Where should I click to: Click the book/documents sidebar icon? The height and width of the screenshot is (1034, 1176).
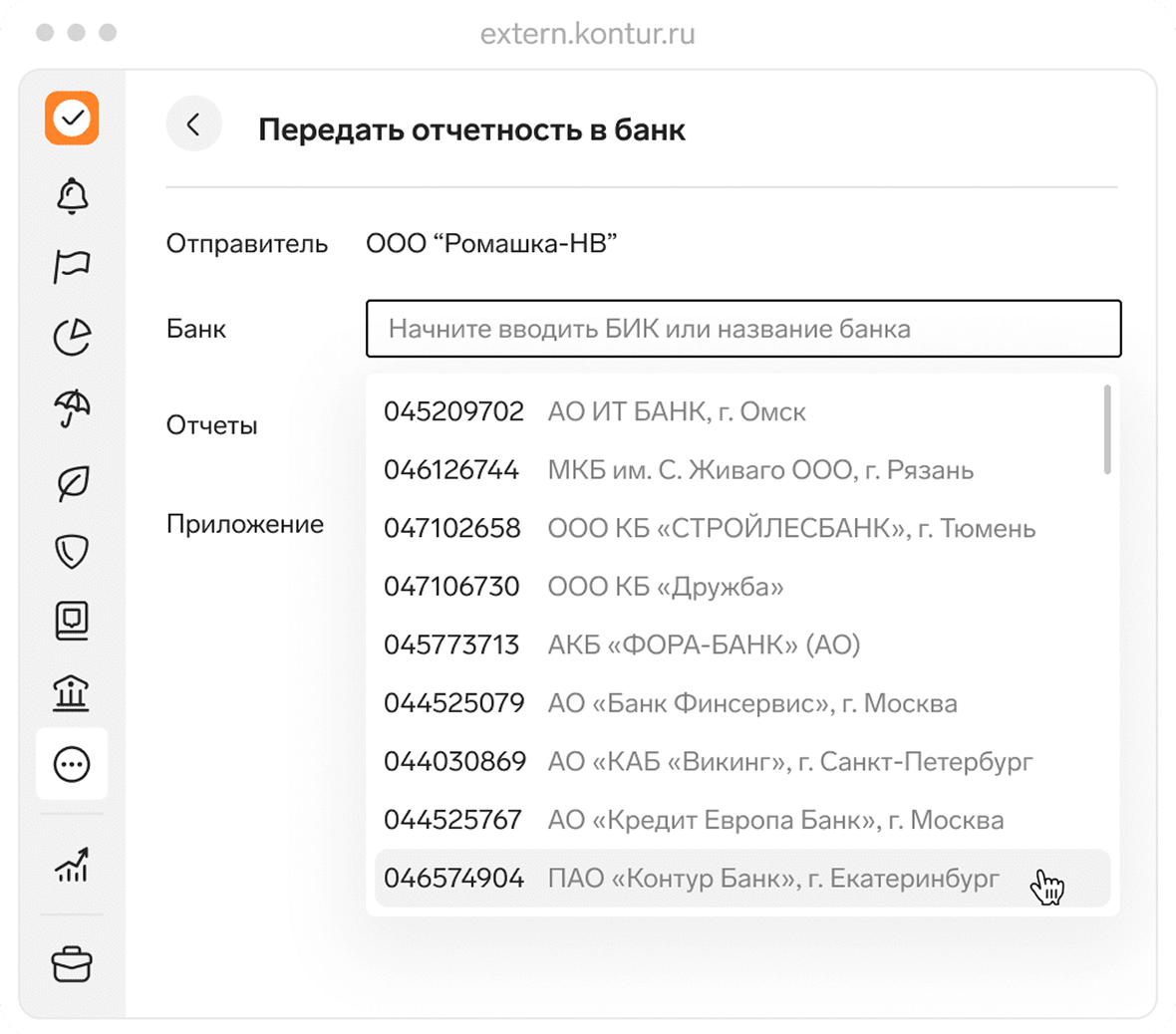point(70,620)
